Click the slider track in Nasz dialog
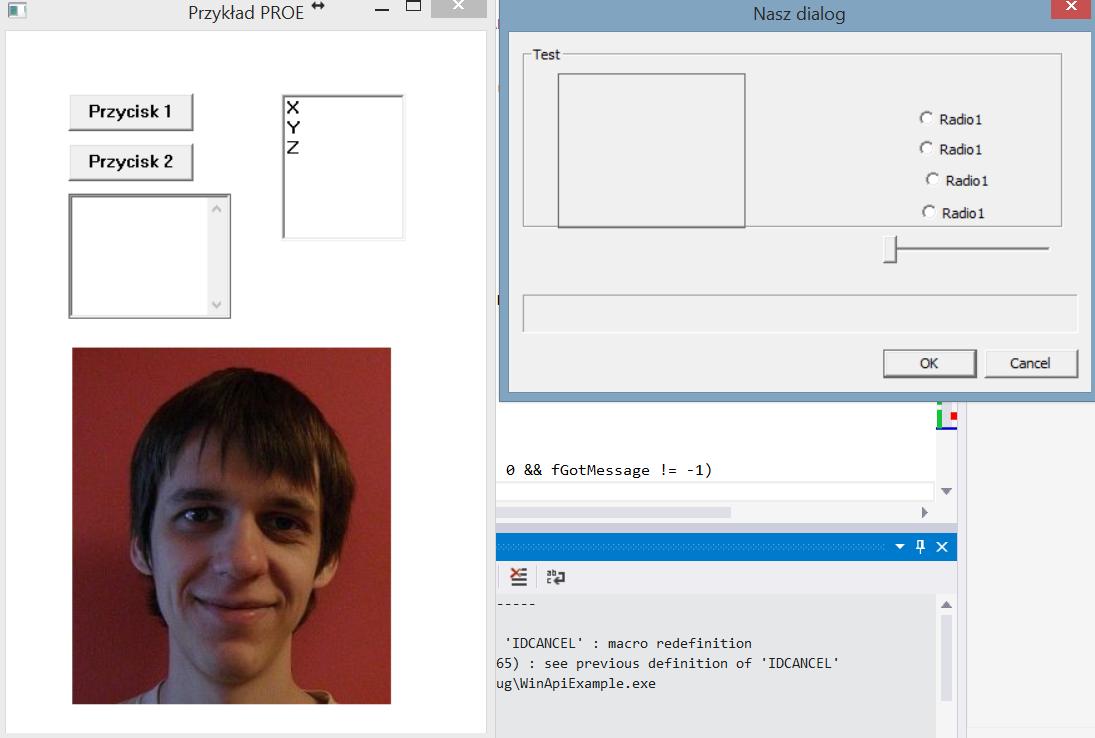The width and height of the screenshot is (1095, 738). 972,248
